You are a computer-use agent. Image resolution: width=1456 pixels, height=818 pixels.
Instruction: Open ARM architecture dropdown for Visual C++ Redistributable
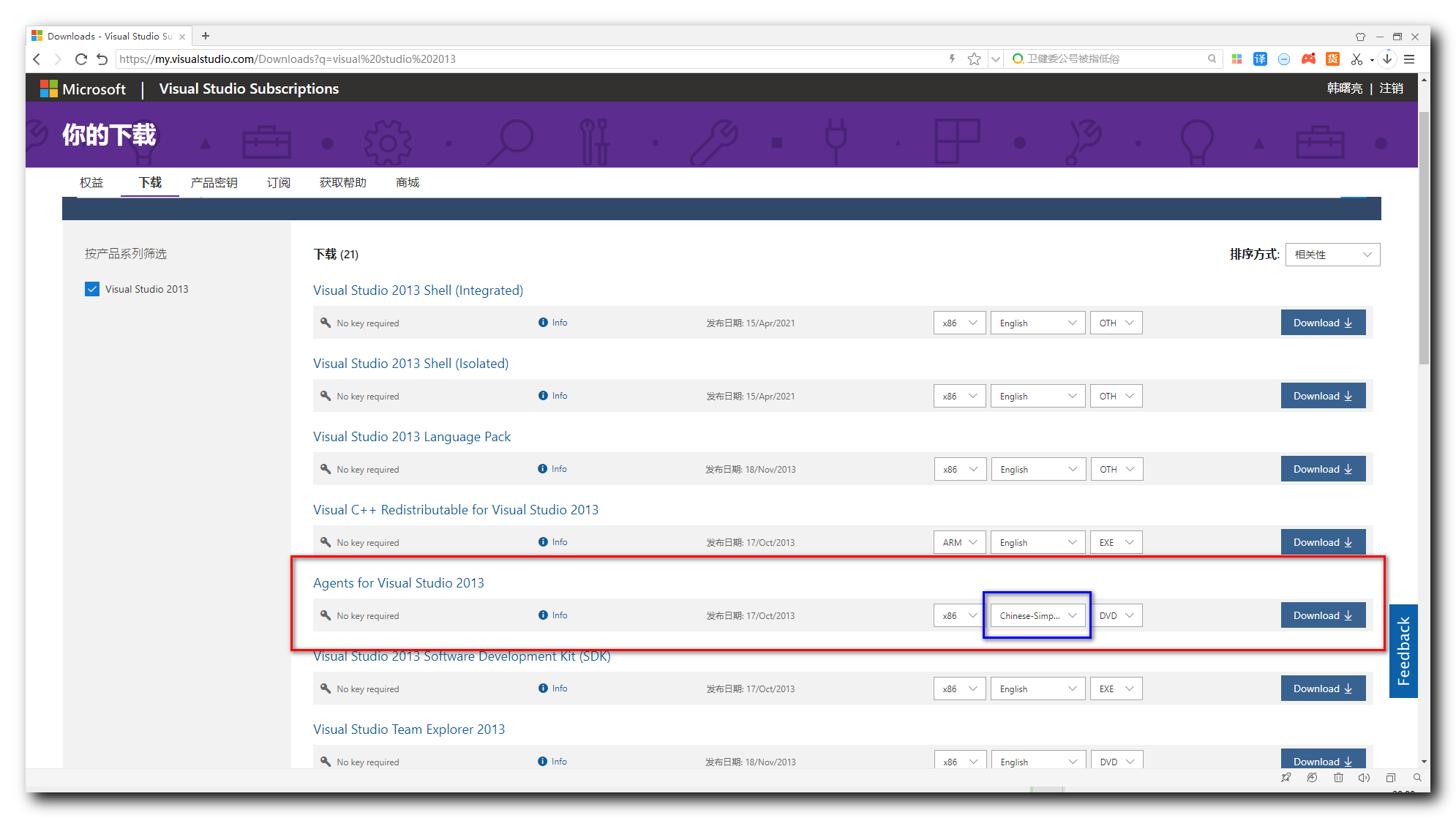coord(959,542)
